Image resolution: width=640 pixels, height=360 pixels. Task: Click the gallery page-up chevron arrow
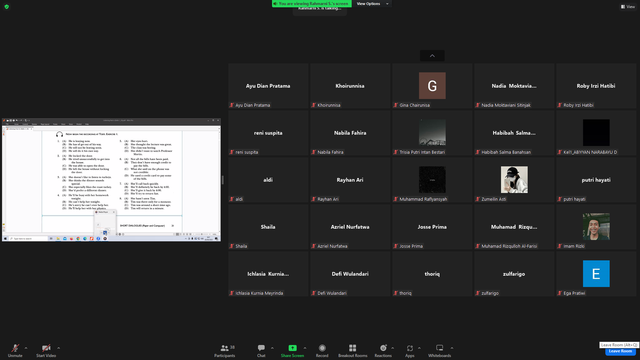pyautogui.click(x=432, y=56)
